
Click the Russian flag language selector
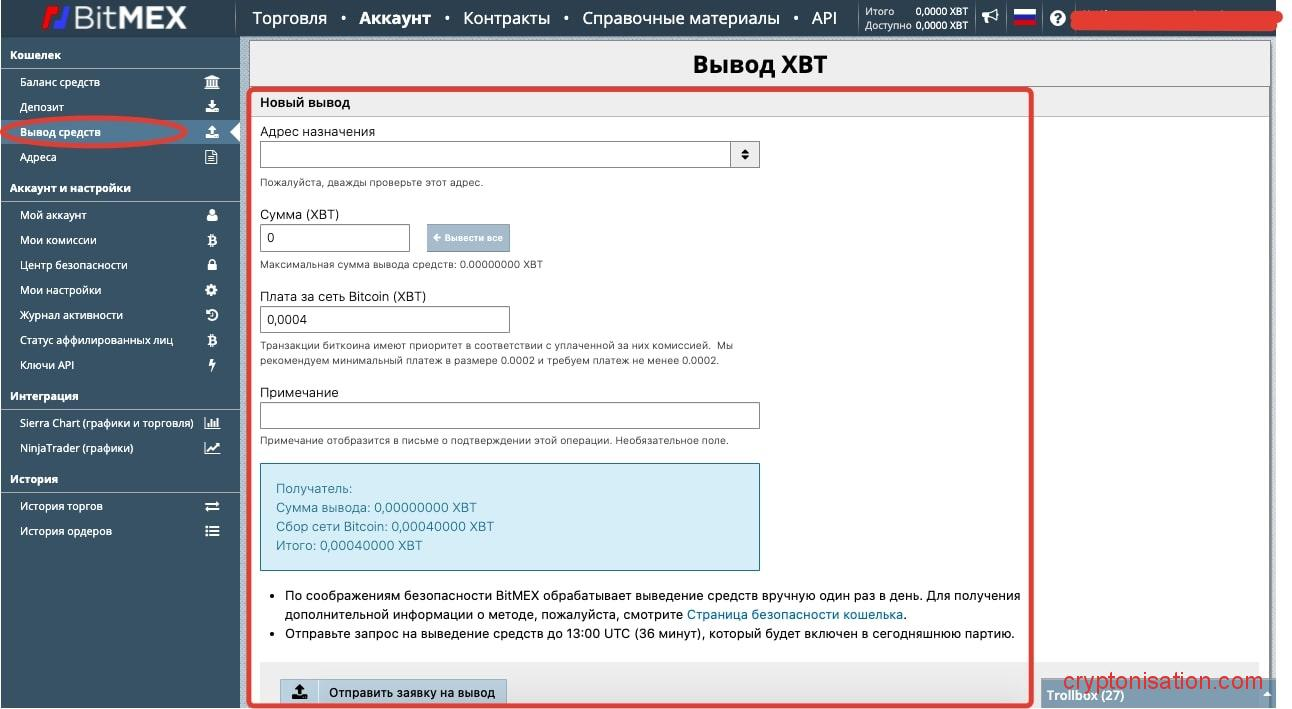pos(1024,17)
